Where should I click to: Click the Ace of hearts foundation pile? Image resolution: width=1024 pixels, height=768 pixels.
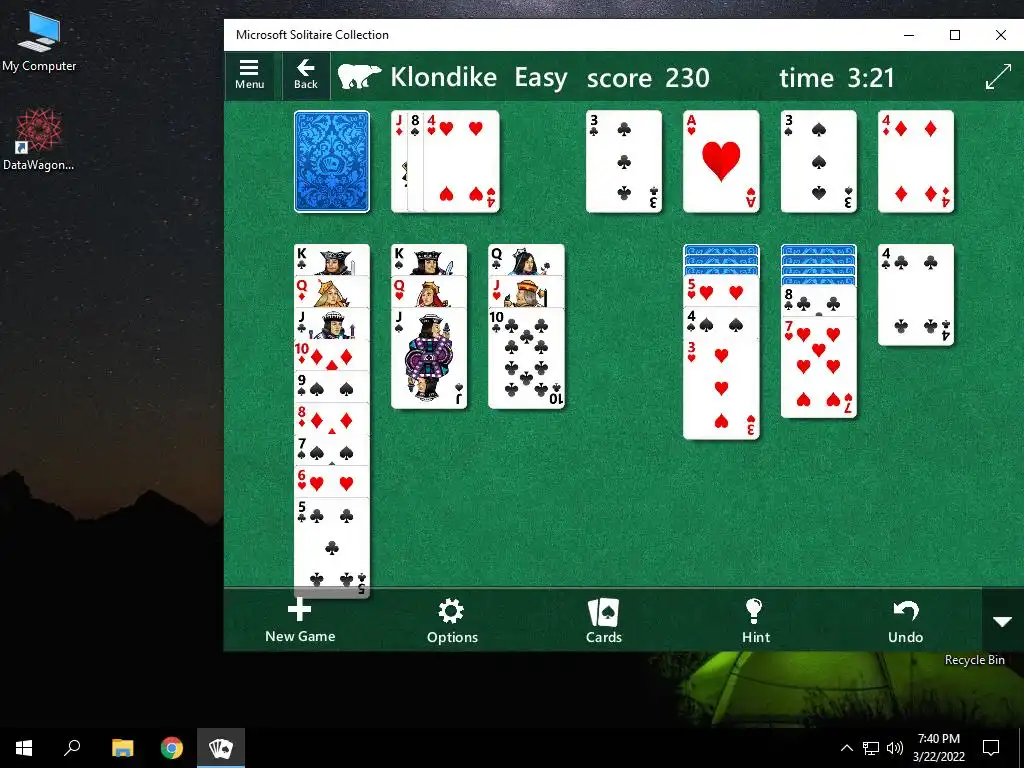click(x=721, y=161)
